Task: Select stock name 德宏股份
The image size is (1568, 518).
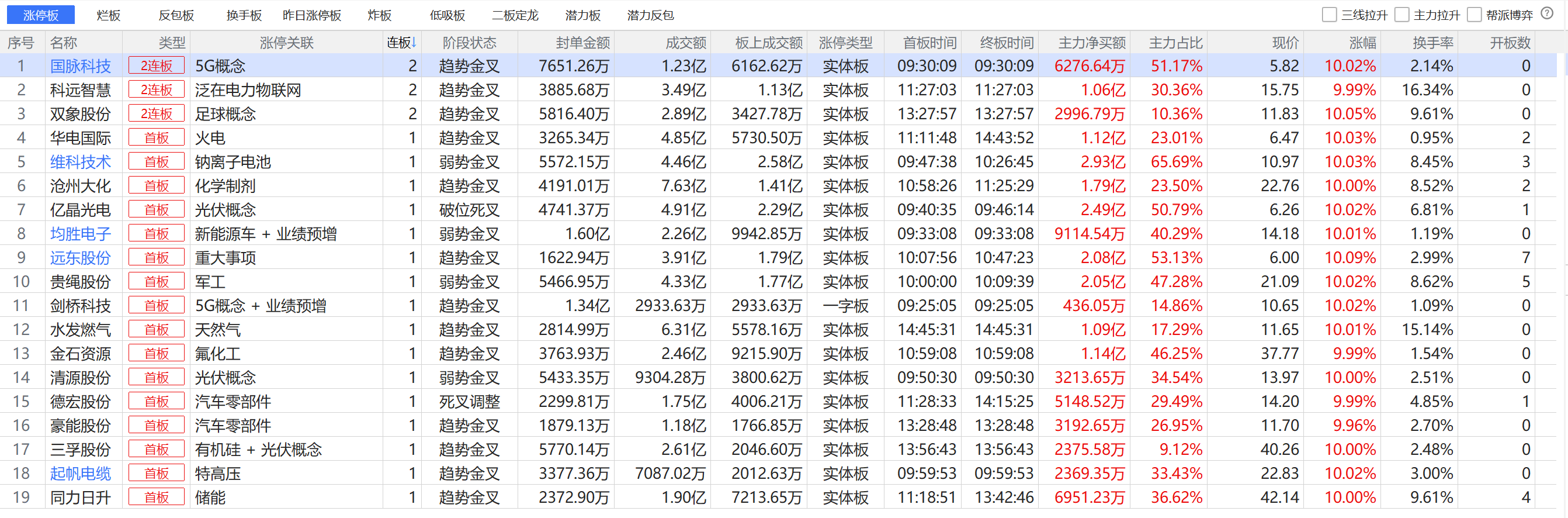Action: click(x=81, y=402)
